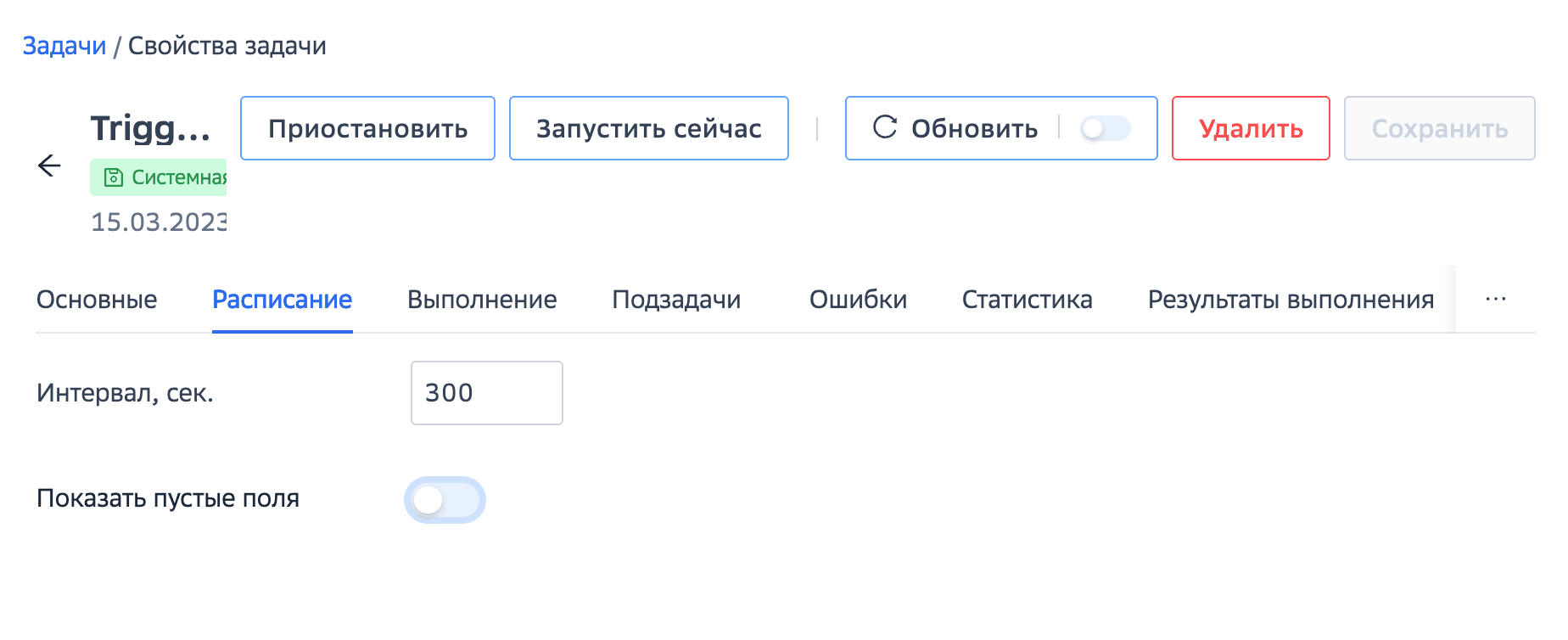The width and height of the screenshot is (1568, 640).
Task: Open the Основные tab
Action: [x=97, y=300]
